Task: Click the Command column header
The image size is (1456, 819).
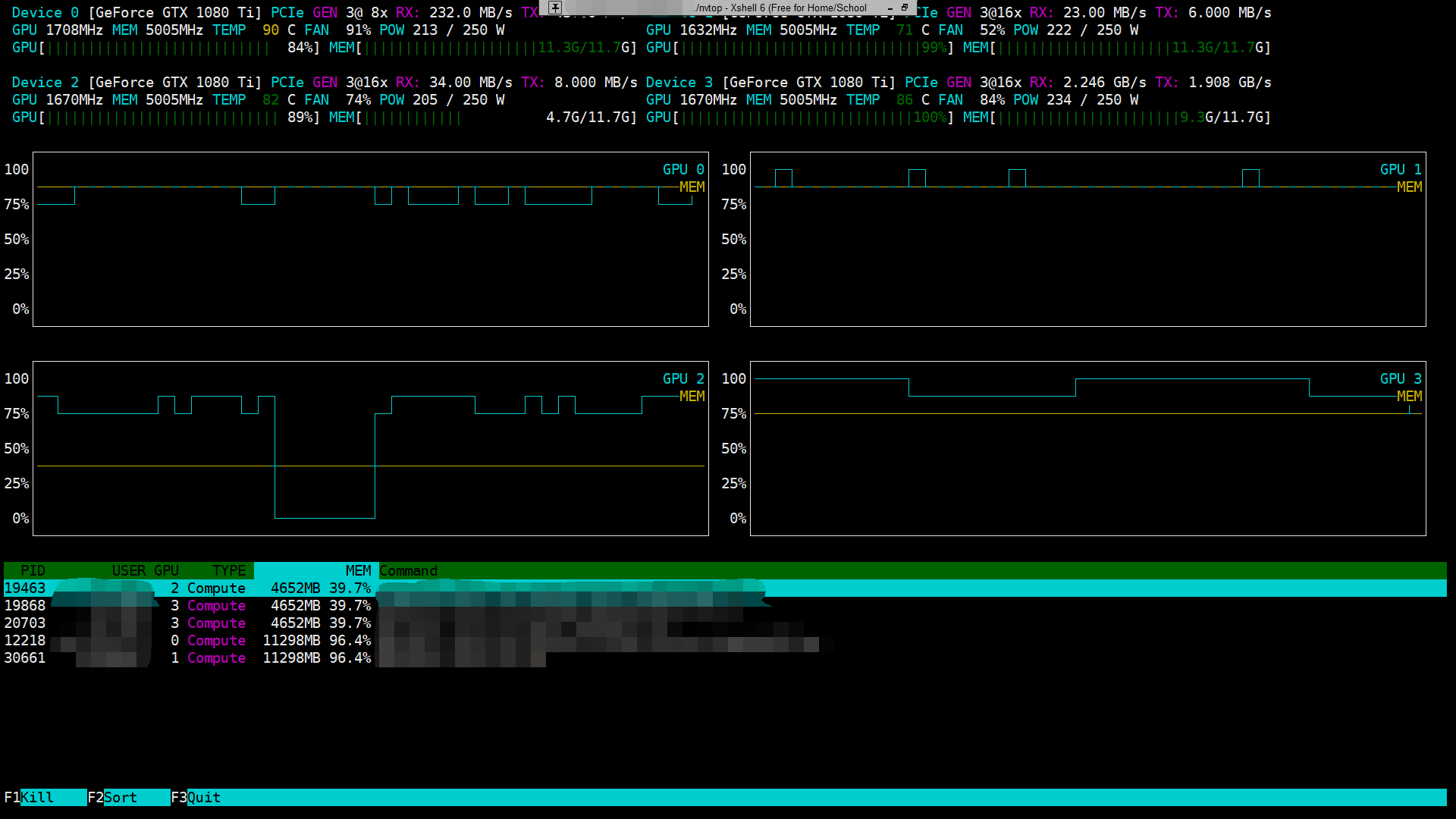Action: pos(409,570)
